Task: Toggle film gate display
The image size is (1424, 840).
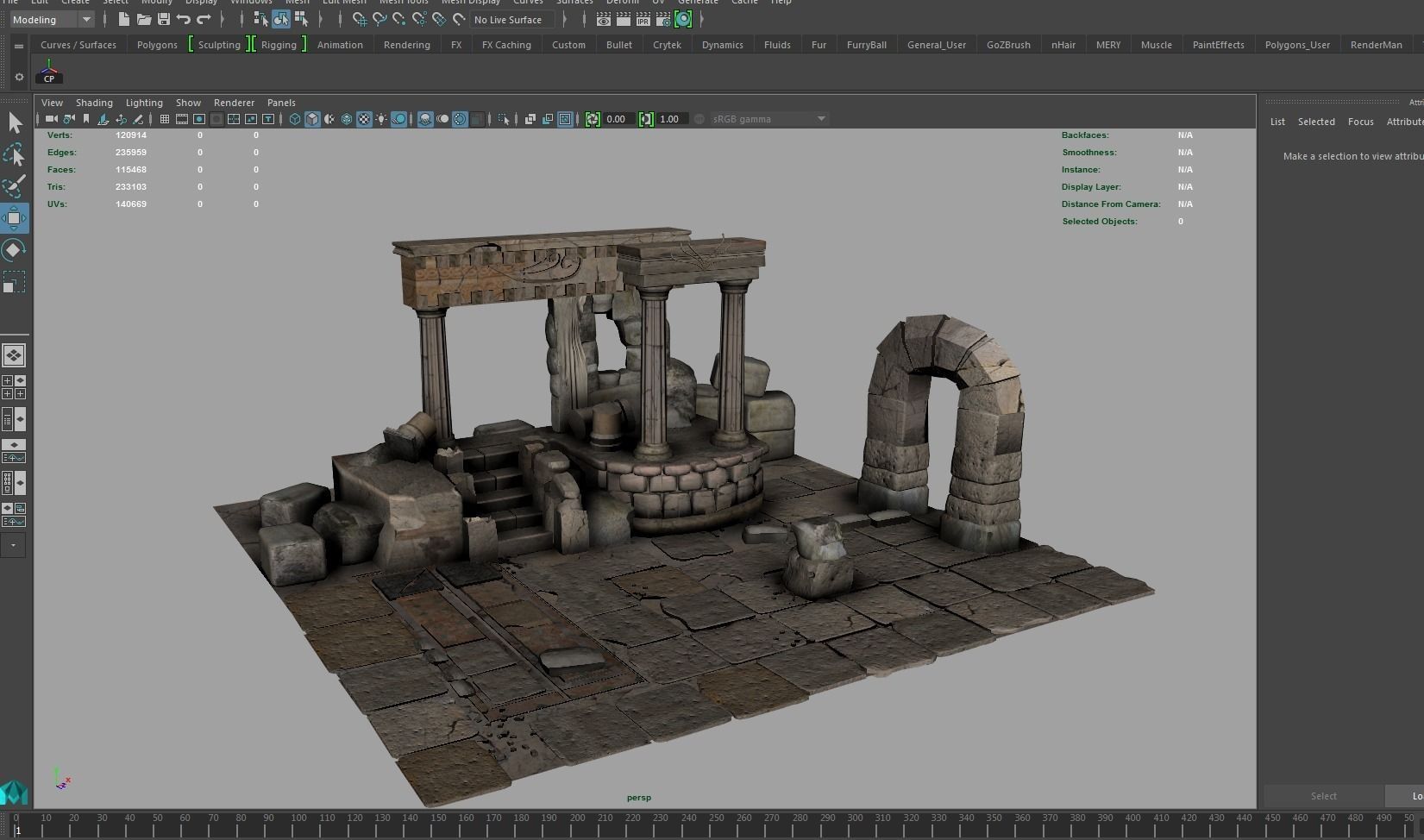Action: point(182,119)
